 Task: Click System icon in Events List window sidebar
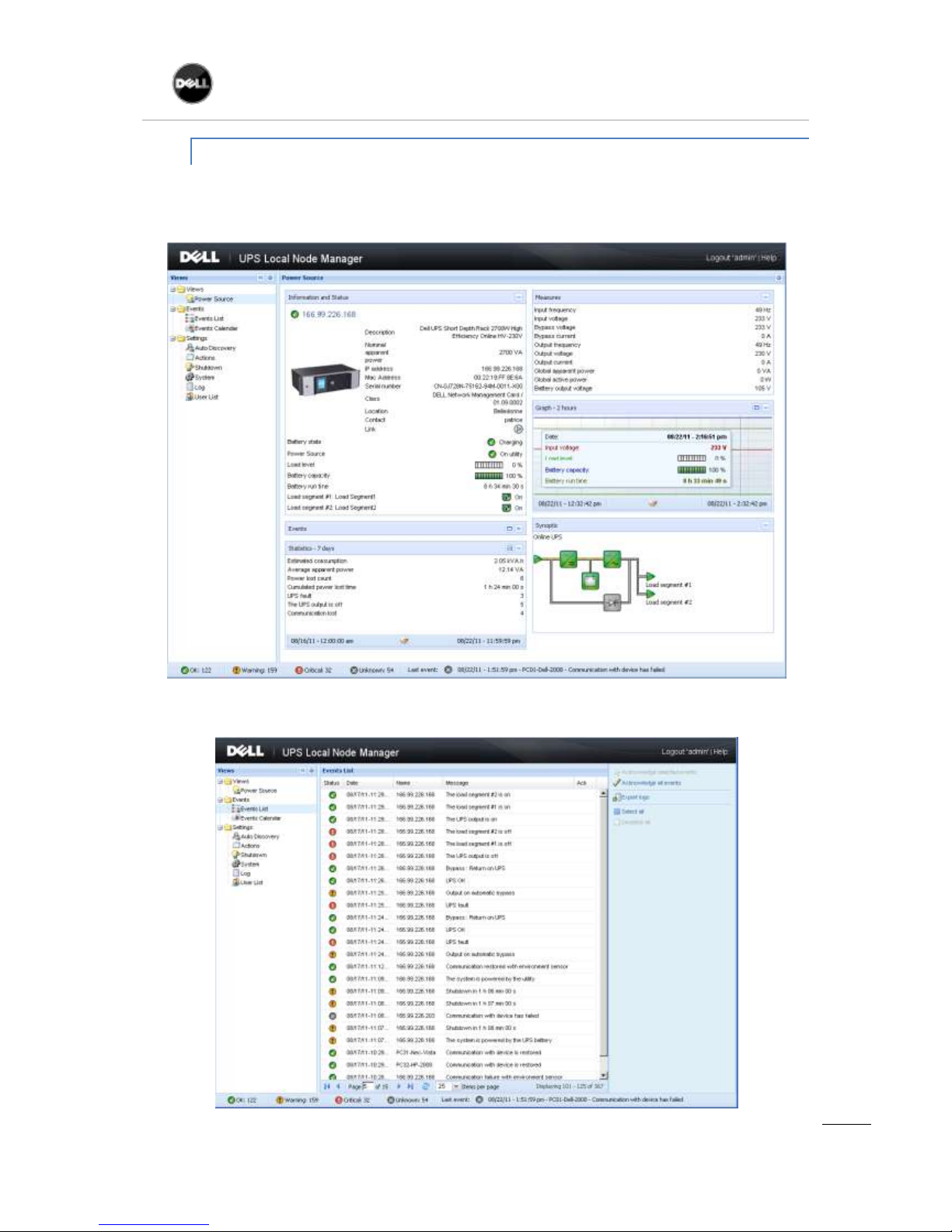(236, 864)
